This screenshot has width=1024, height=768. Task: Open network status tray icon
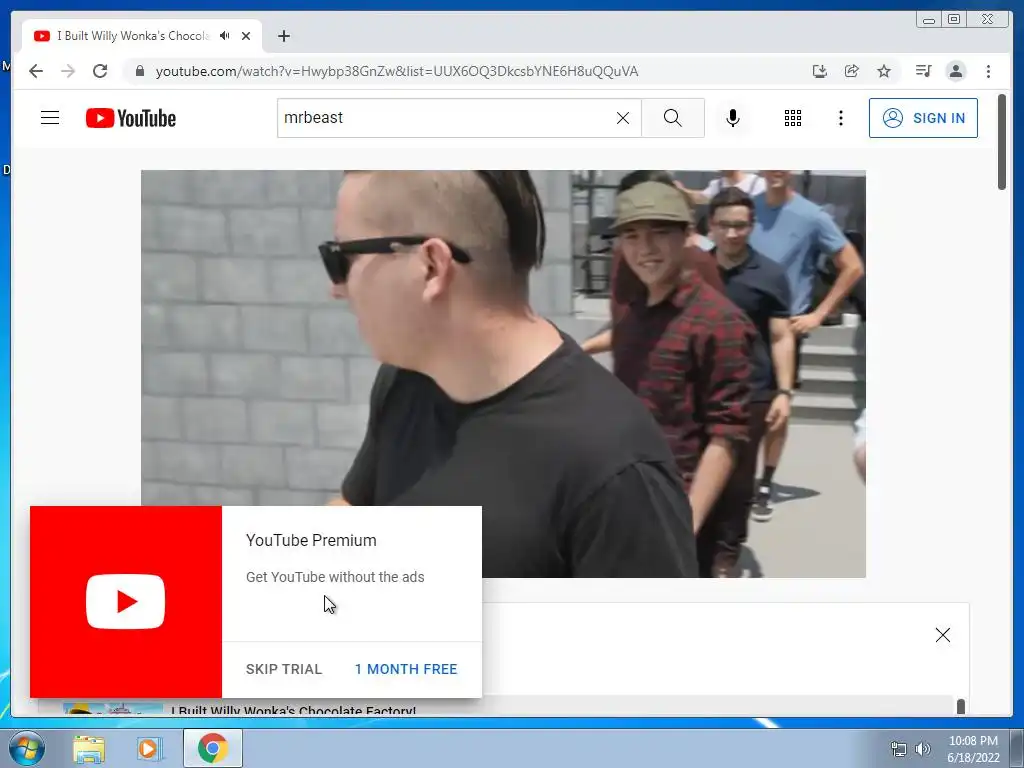[x=899, y=749]
